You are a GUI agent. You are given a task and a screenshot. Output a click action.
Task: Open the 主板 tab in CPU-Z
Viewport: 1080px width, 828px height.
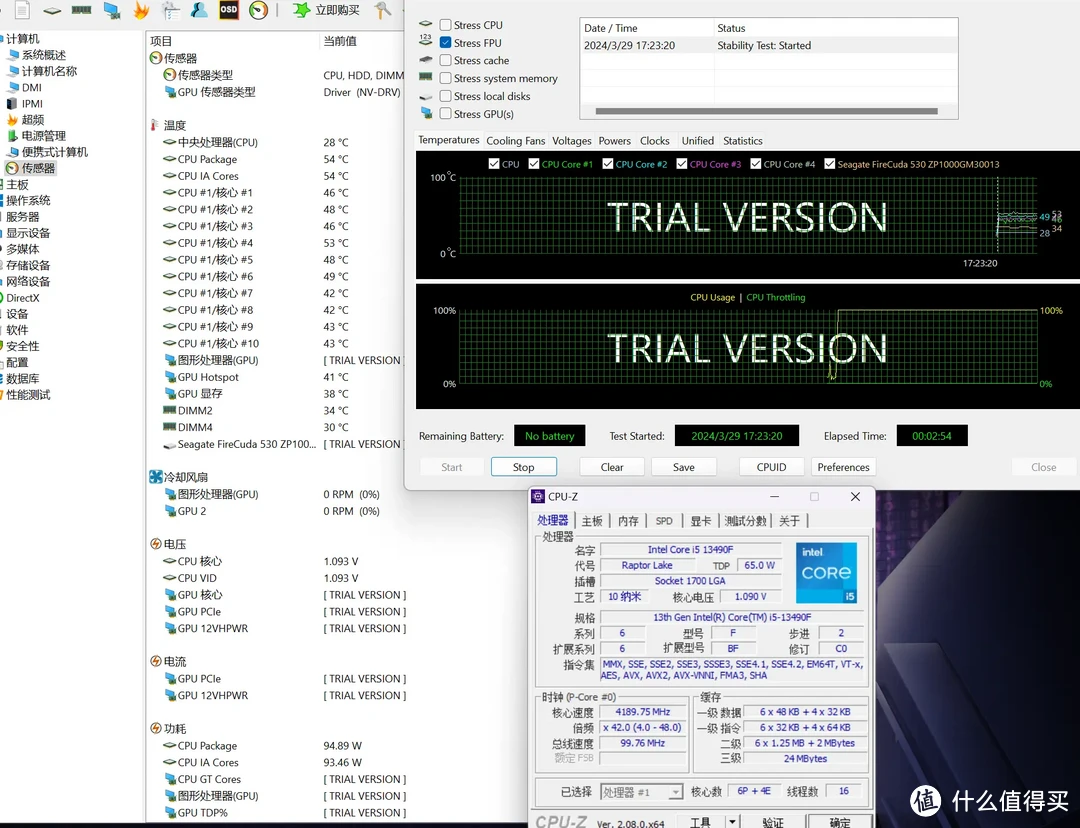(592, 521)
